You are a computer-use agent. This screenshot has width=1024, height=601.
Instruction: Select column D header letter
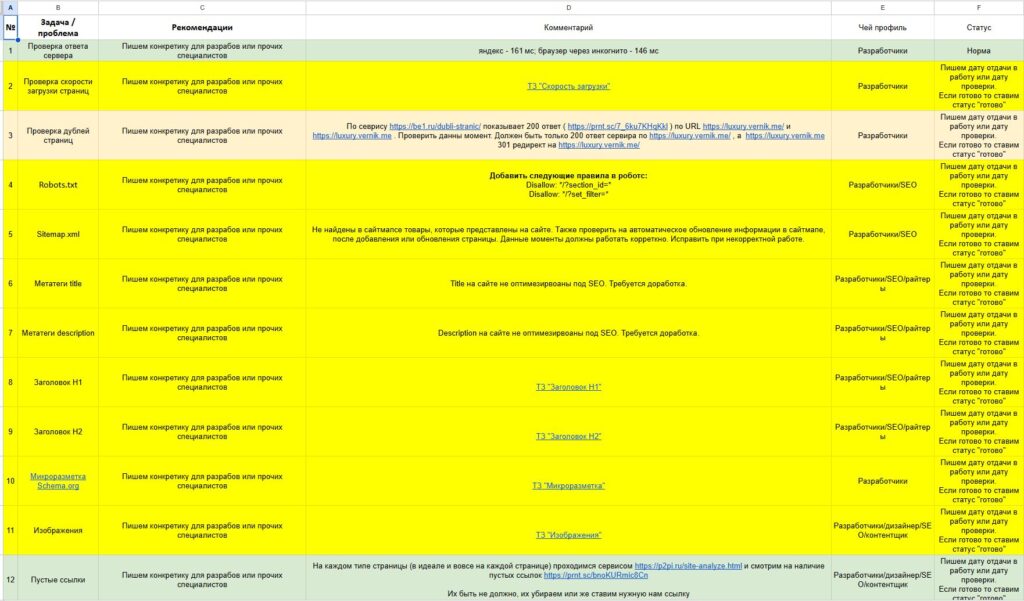pos(568,8)
